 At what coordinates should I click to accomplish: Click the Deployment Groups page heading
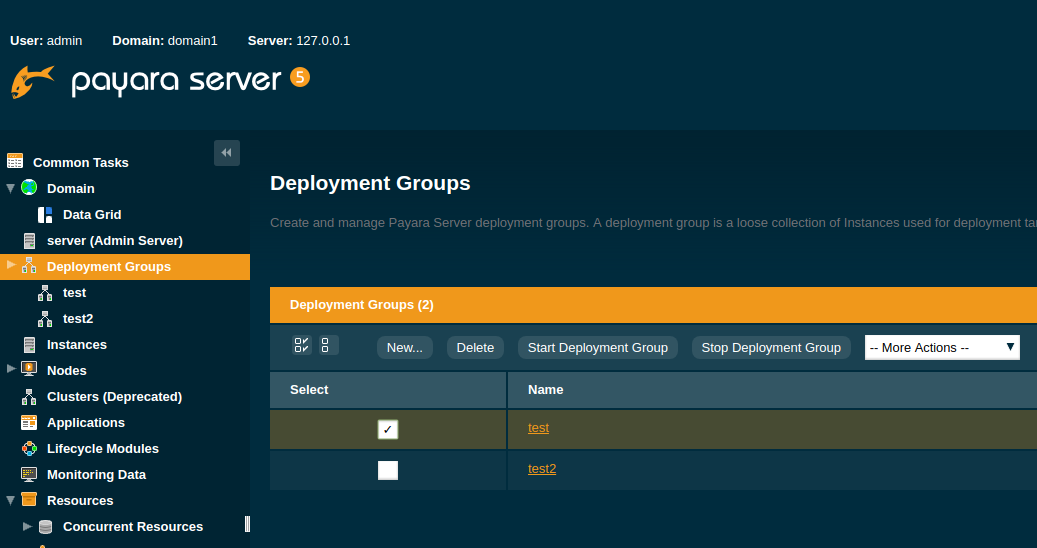370,183
